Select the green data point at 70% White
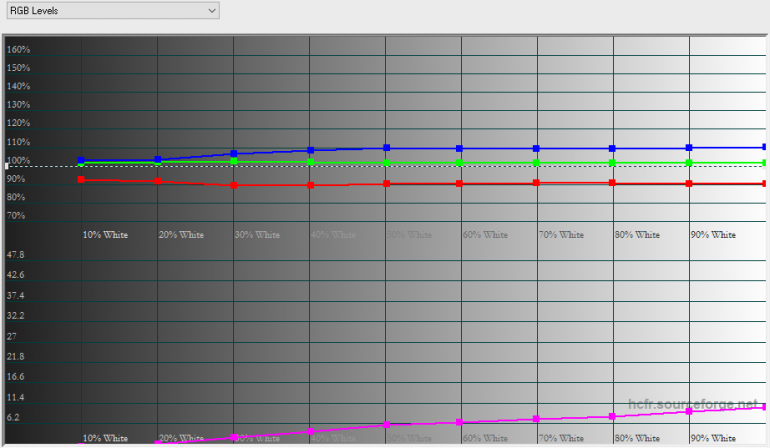The width and height of the screenshot is (770, 448). coord(537,162)
